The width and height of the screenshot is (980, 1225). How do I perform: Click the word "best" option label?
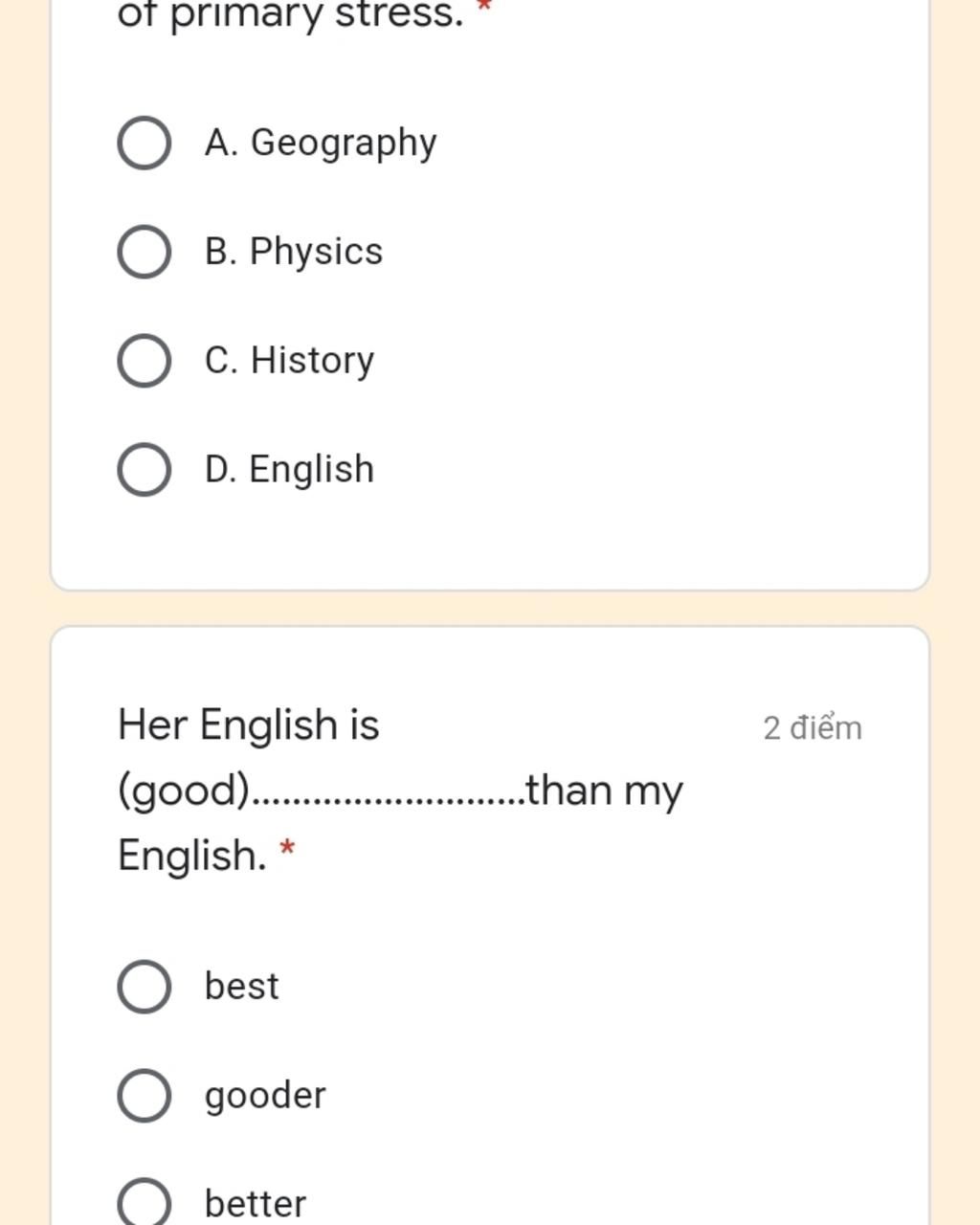coord(242,987)
